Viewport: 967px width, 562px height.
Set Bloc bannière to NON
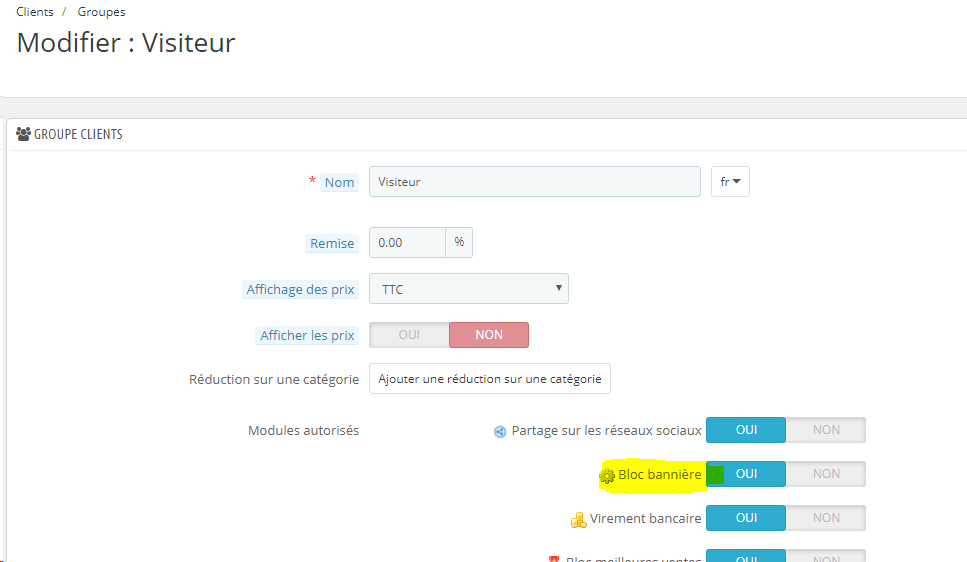(x=826, y=474)
